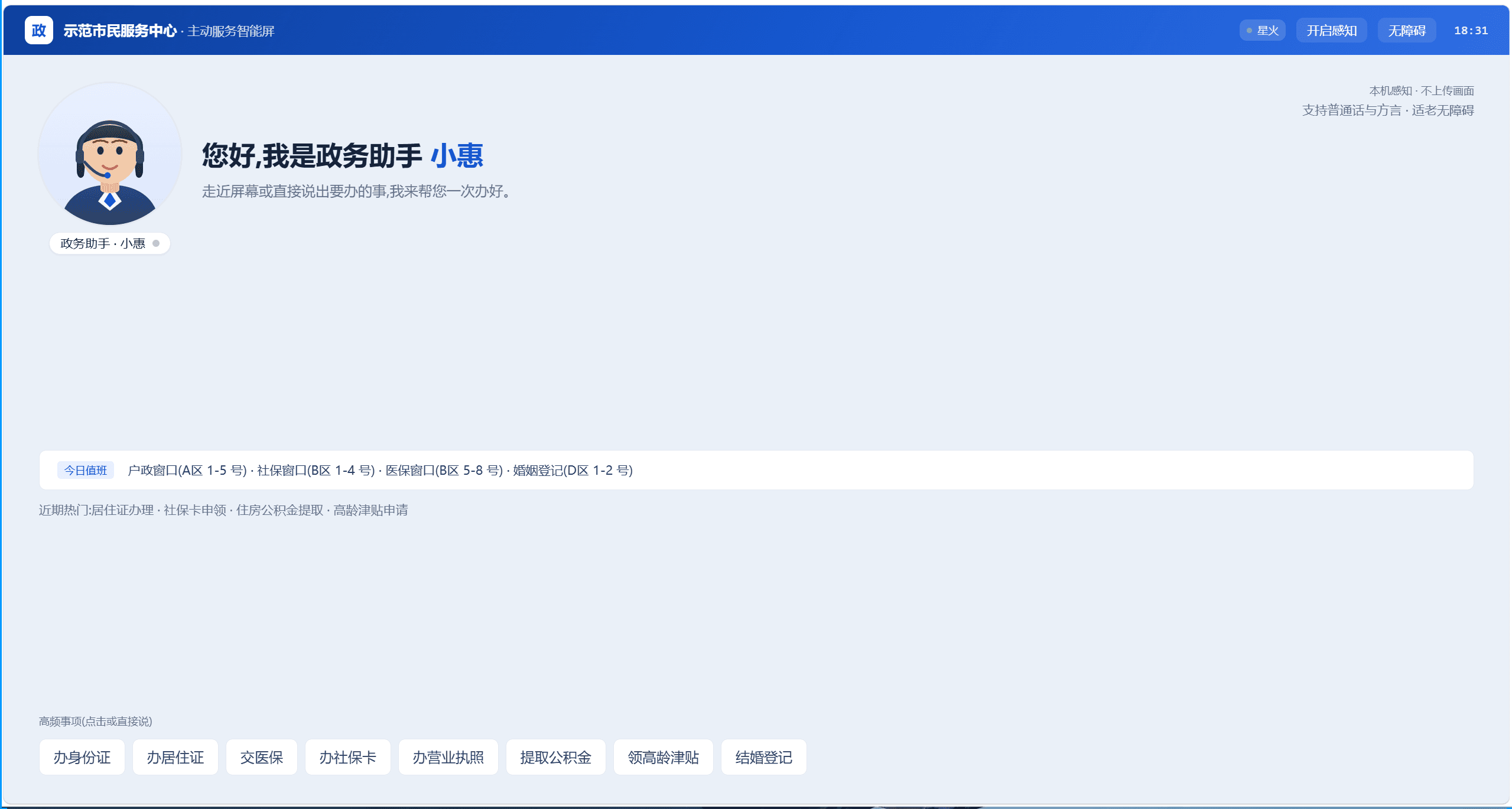This screenshot has height=809, width=1512.
Task: Open 提取公积金 quick task
Action: 556,757
